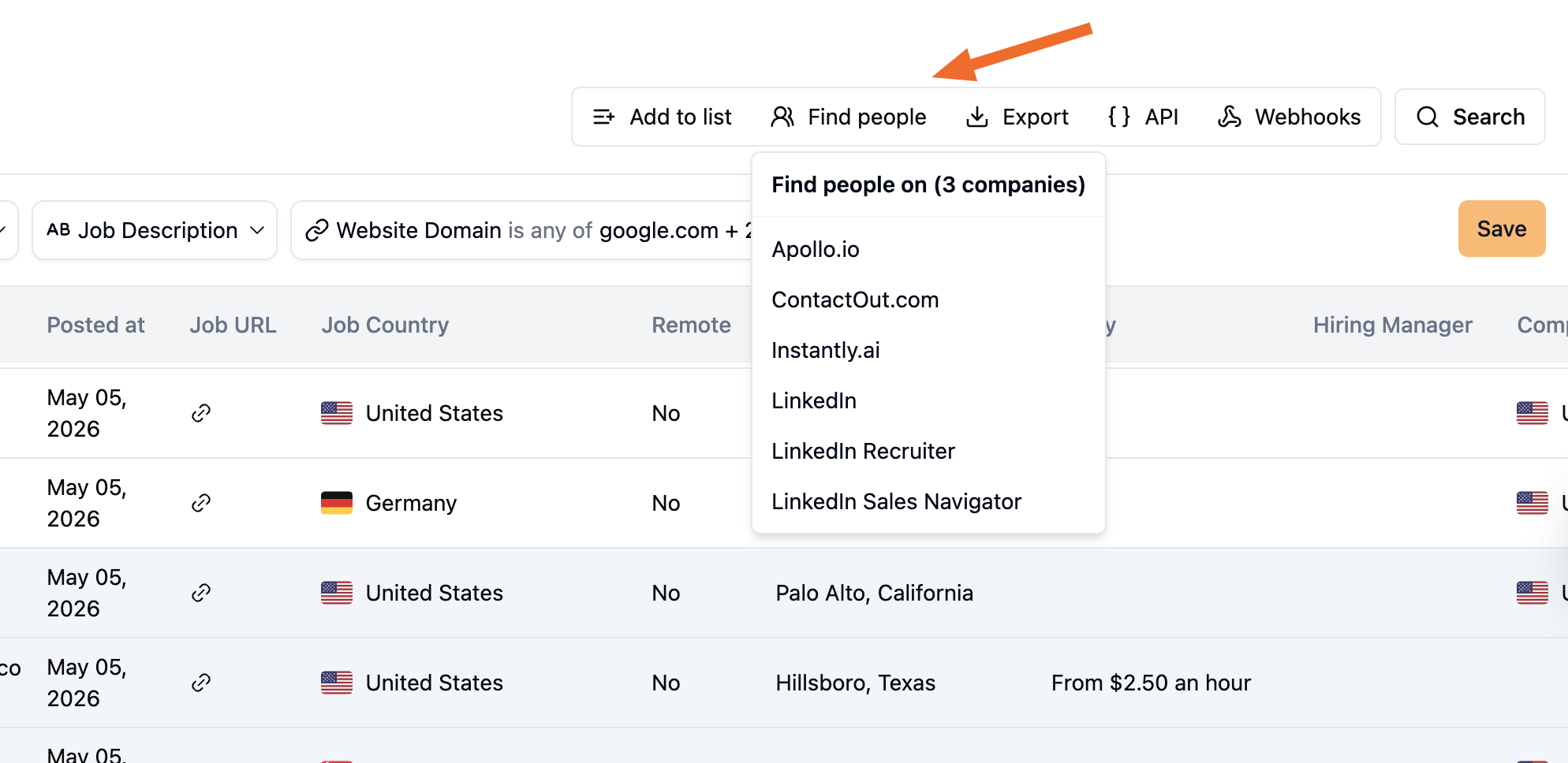Click Palo Alto, California location cell

click(874, 593)
